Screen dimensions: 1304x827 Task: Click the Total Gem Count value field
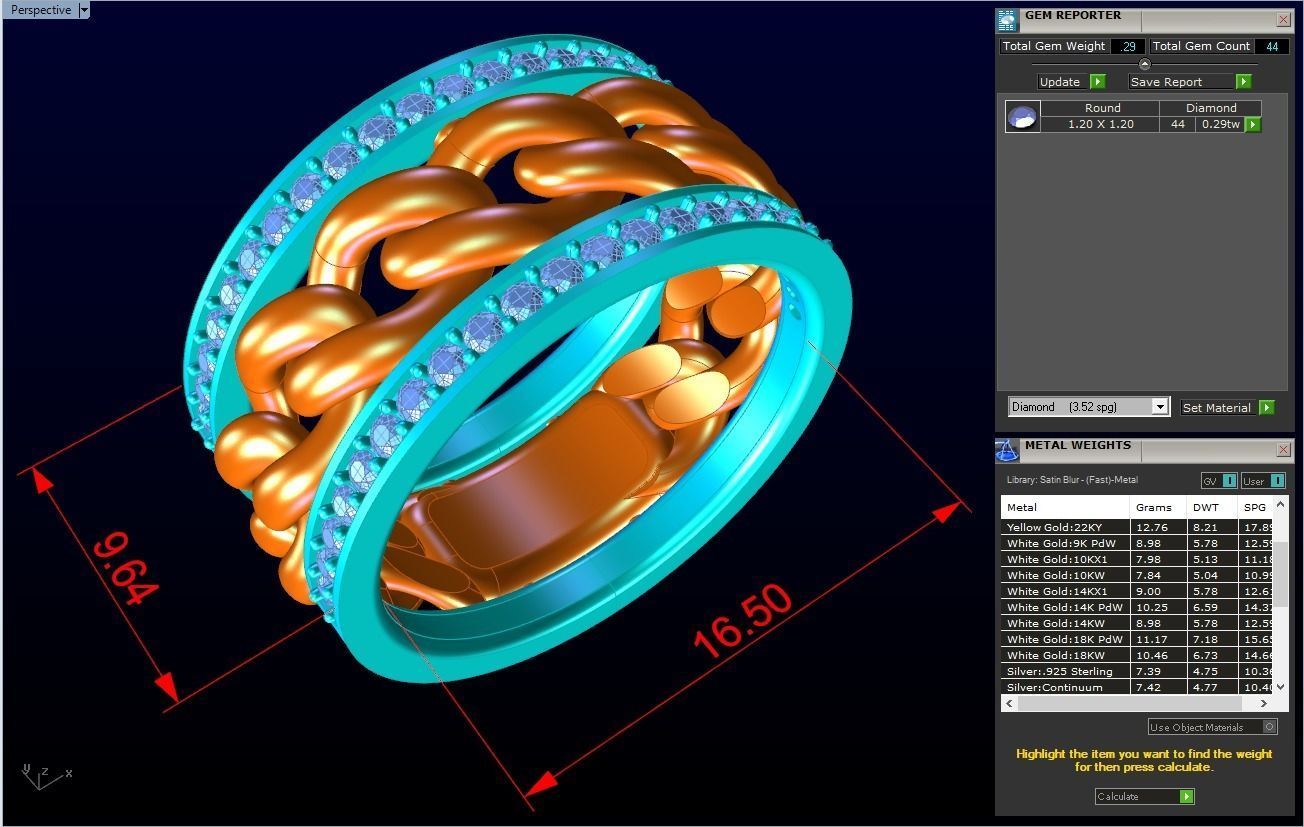coord(1272,46)
